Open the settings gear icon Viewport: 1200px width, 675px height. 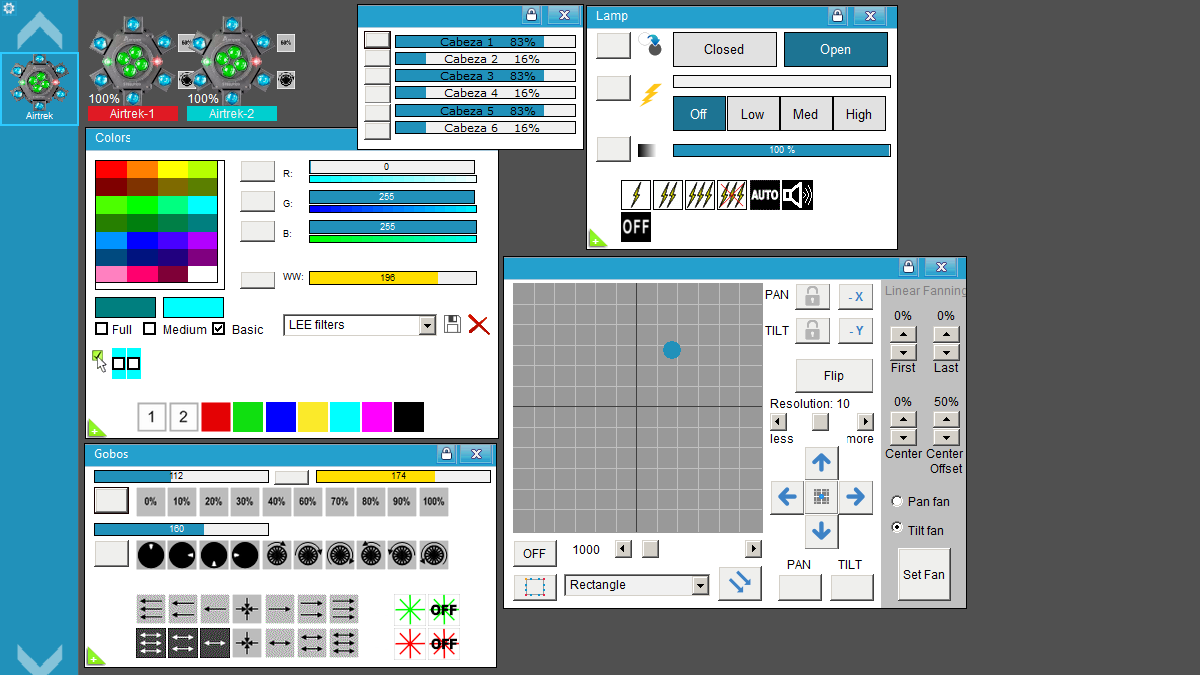9,8
